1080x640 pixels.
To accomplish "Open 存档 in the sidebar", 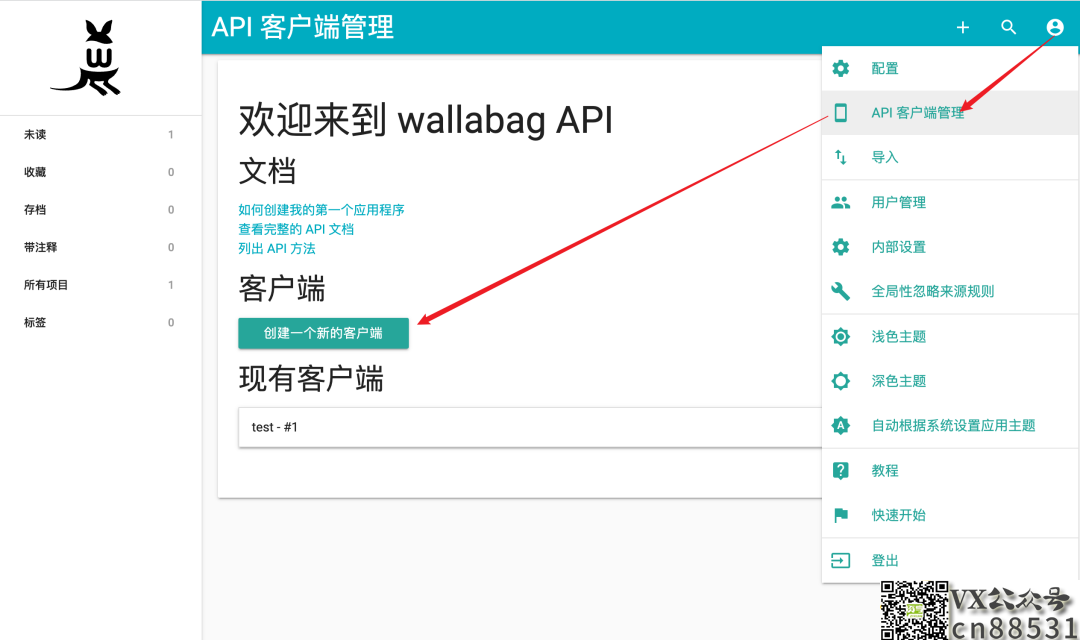I will click(101, 209).
